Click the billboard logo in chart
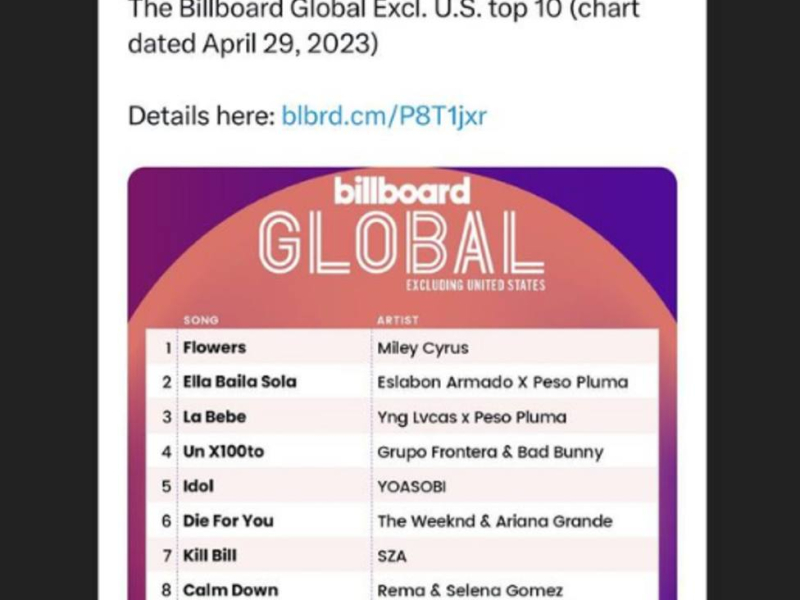Viewport: 800px width, 600px height. [x=402, y=190]
